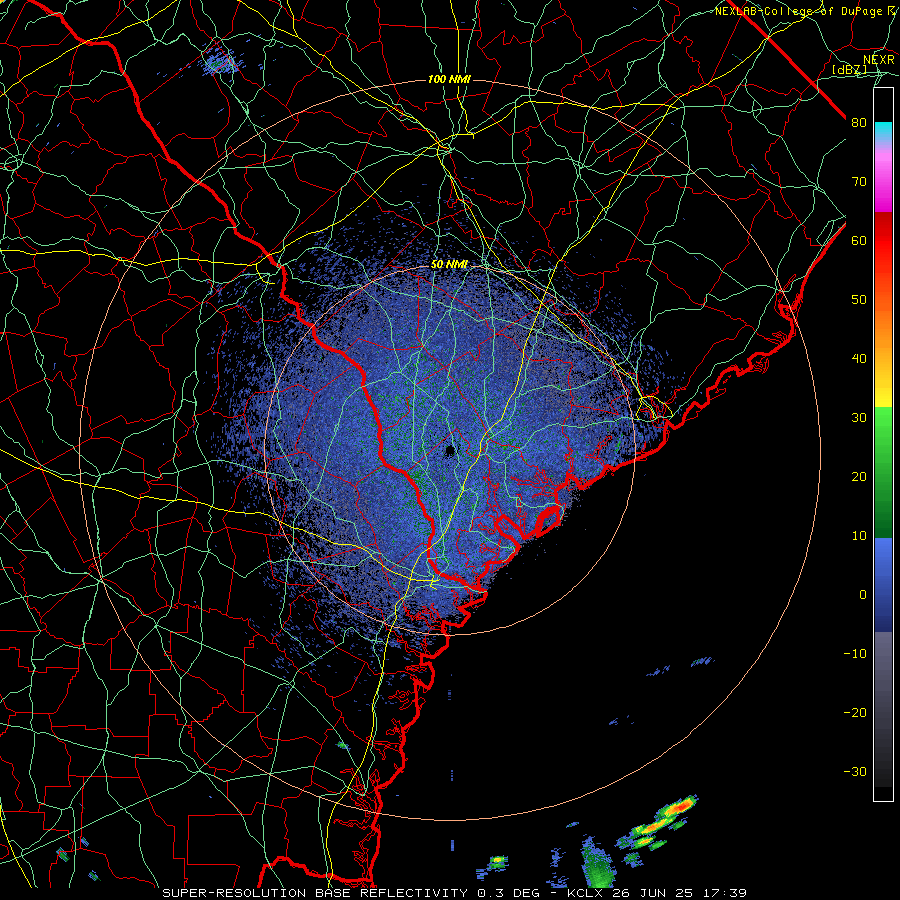This screenshot has width=900, height=900.
Task: Select the -30 value on dBZ scale
Action: tap(855, 771)
